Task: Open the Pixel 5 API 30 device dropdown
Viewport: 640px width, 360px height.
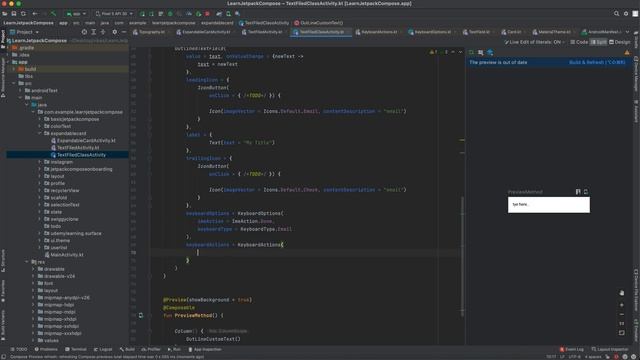Action: (114, 14)
